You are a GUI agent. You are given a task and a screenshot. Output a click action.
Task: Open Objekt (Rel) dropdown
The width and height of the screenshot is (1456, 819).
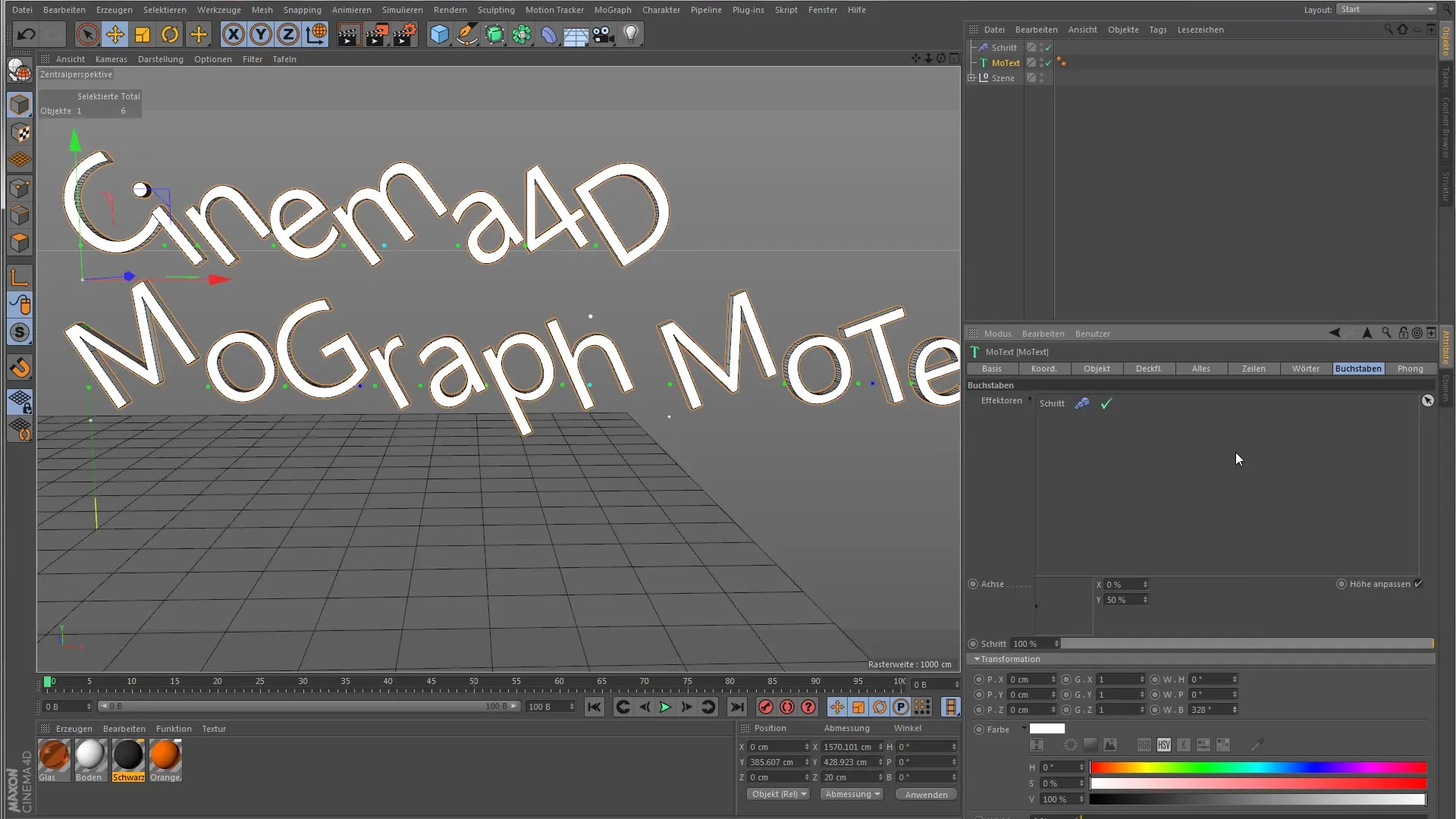point(778,794)
